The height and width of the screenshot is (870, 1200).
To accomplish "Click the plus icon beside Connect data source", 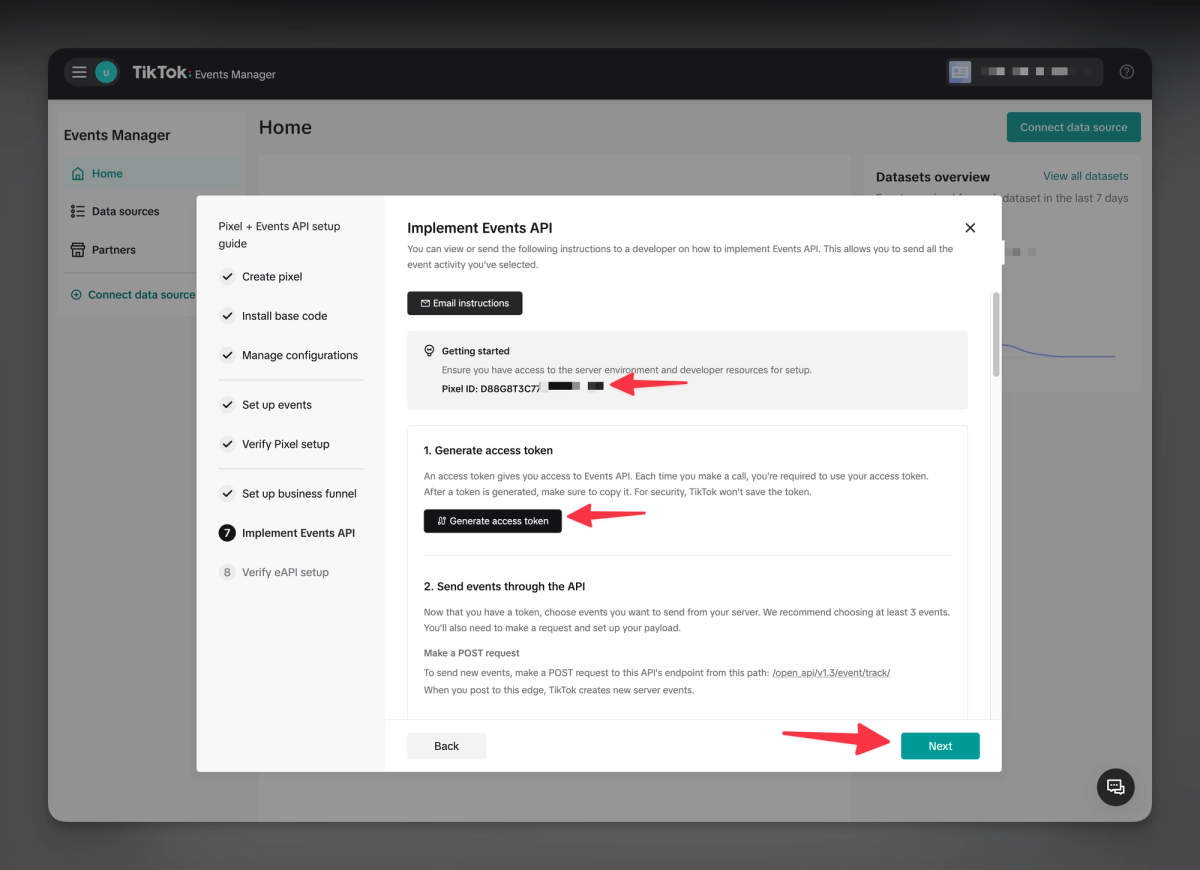I will 76,295.
